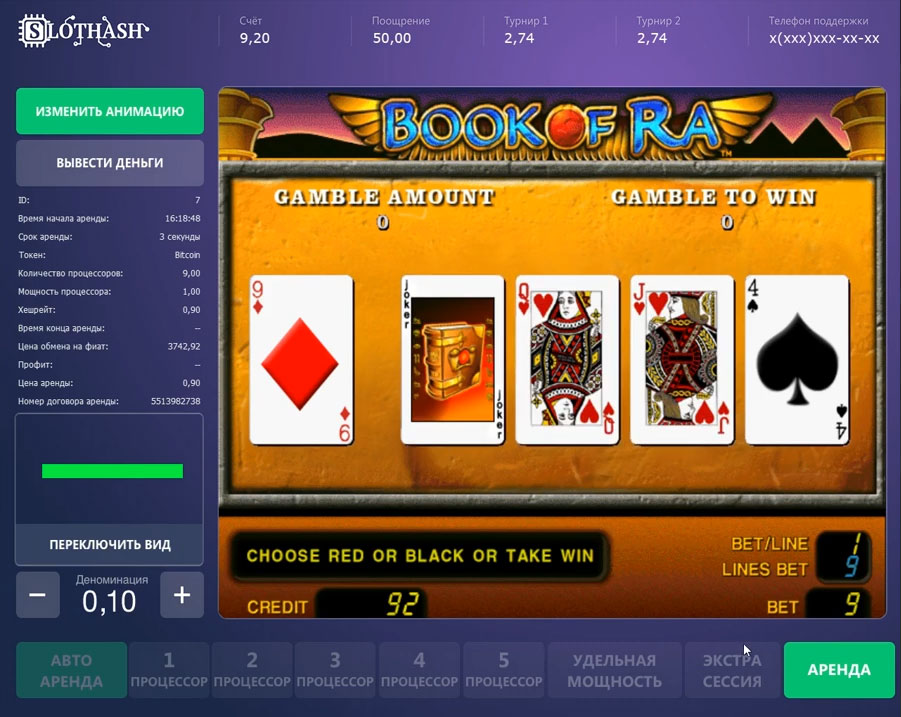
Task: Click the Queen of hearts card
Action: (x=567, y=360)
